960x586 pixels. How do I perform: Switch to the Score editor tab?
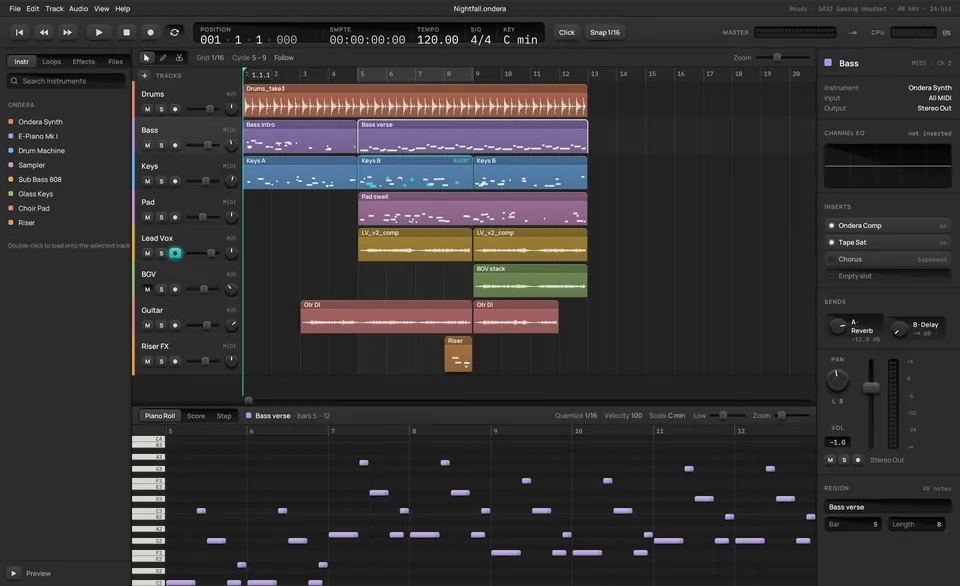[196, 416]
